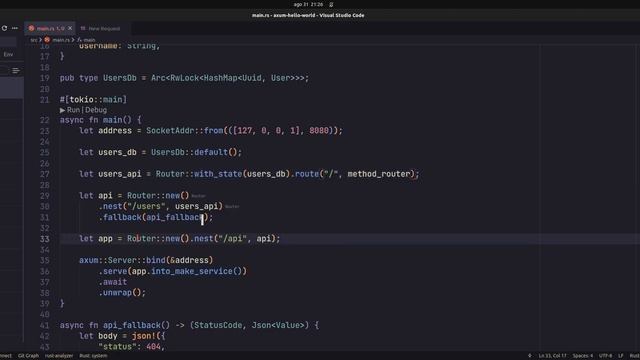This screenshot has width=640, height=360.
Task: Click 'method_router' on line 27
Action: pos(378,174)
